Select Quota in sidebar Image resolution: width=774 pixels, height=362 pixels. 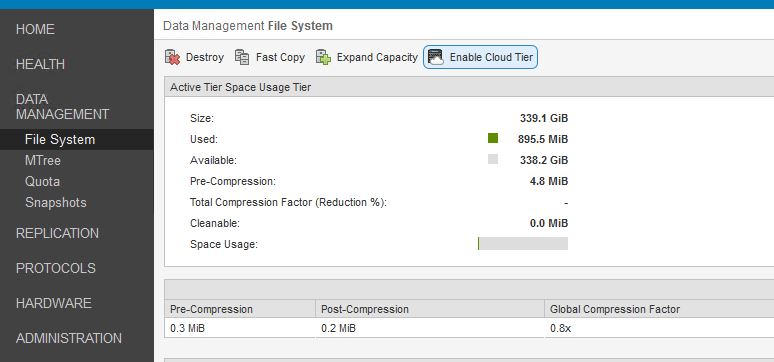[42, 182]
